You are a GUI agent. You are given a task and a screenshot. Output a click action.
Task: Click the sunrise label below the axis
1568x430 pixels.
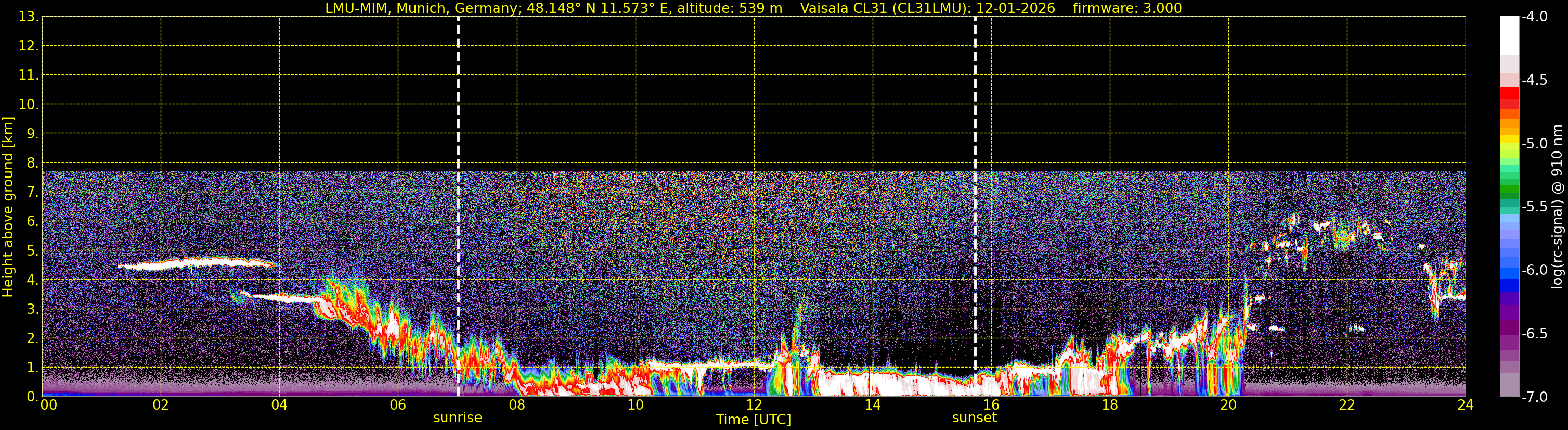pos(458,418)
